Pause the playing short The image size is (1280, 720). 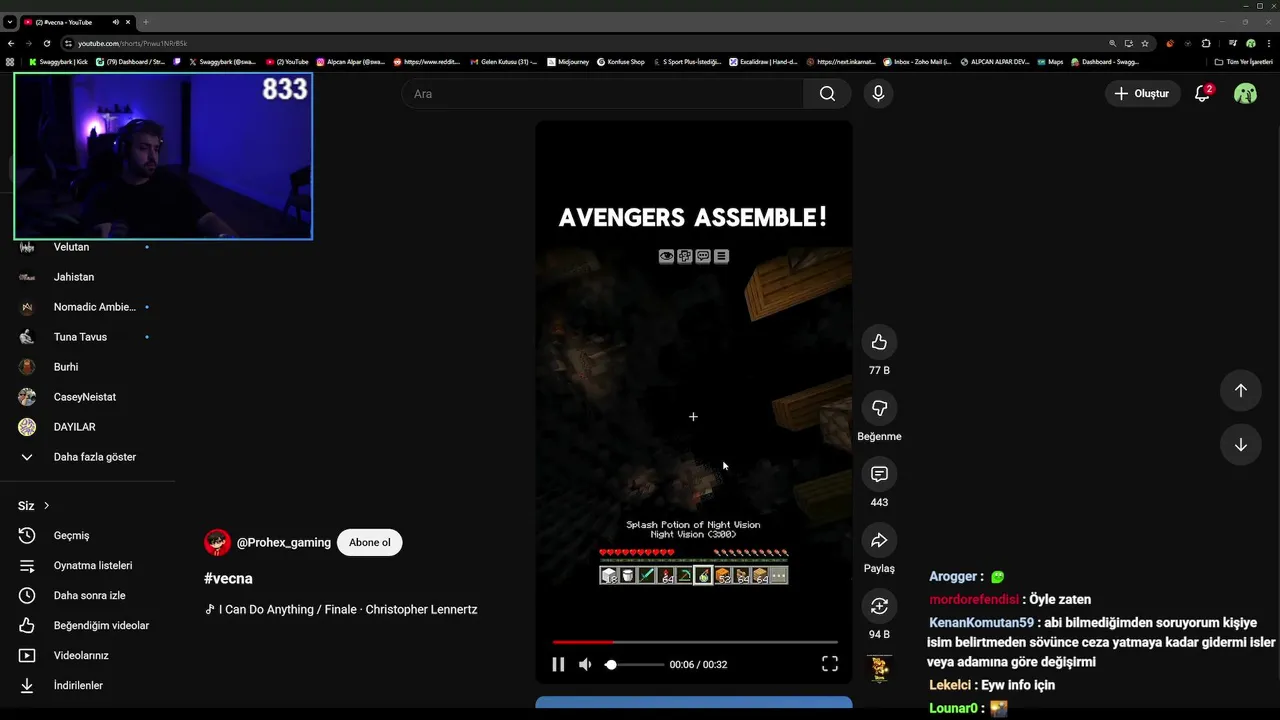point(558,664)
